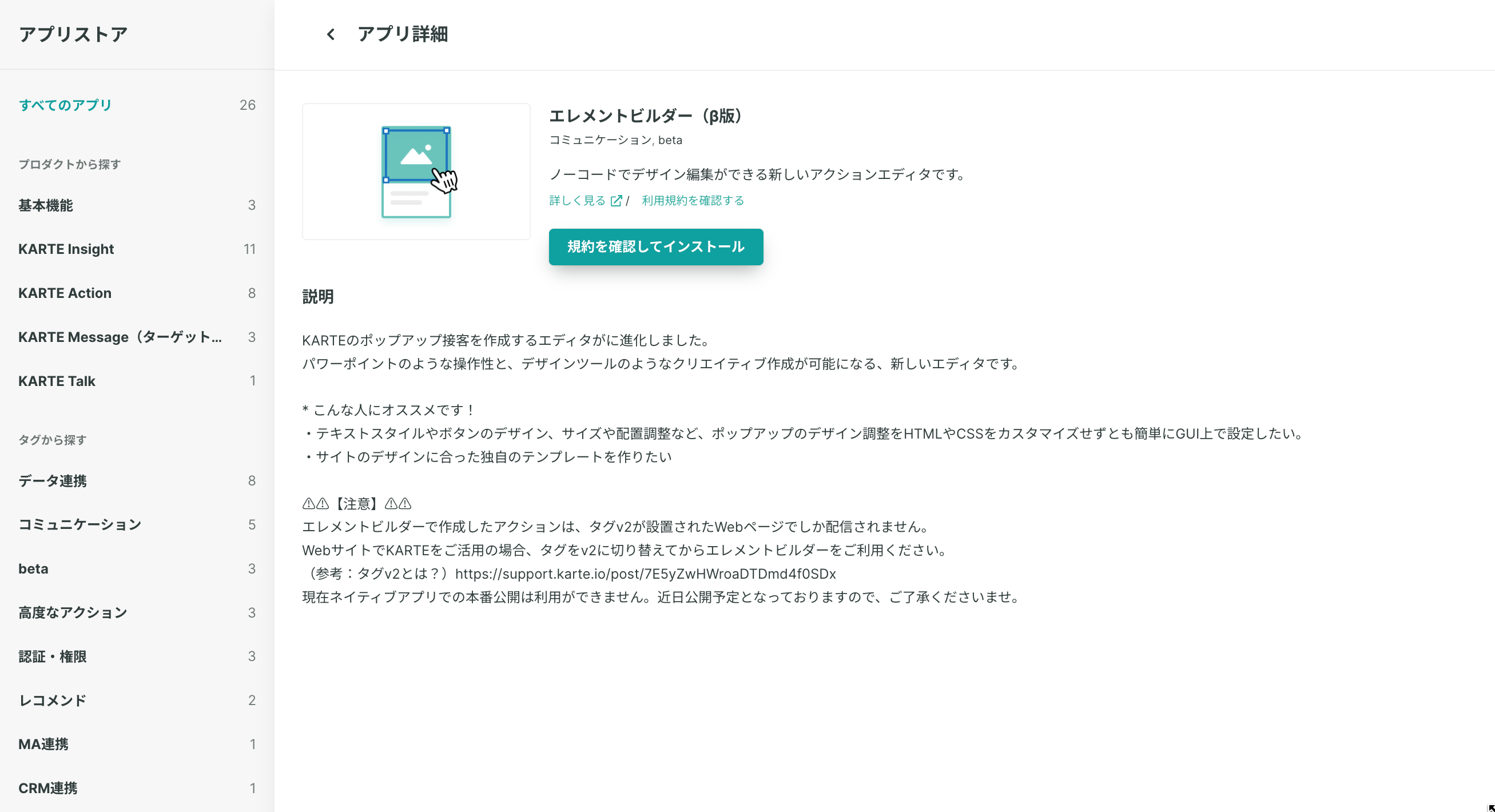Screen dimensions: 1495x812
Task: Select the 基本機能 category
Action: (45, 205)
